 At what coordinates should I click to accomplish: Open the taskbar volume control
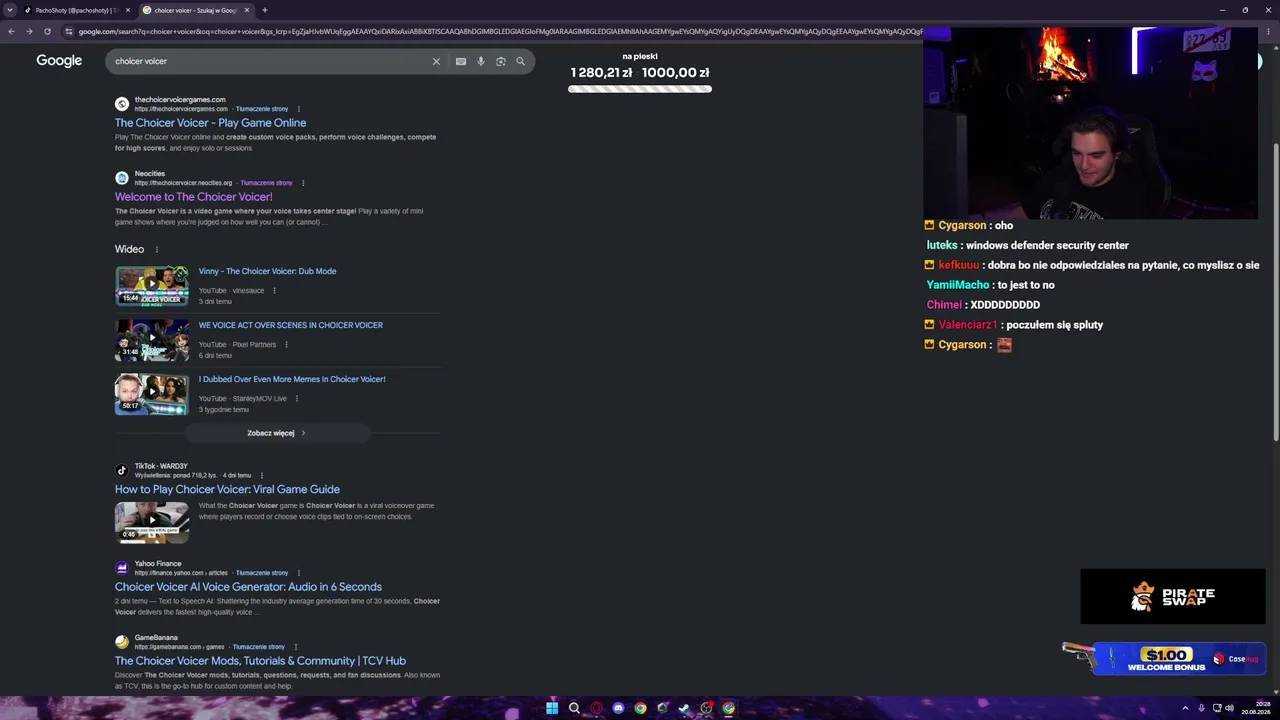click(1230, 708)
